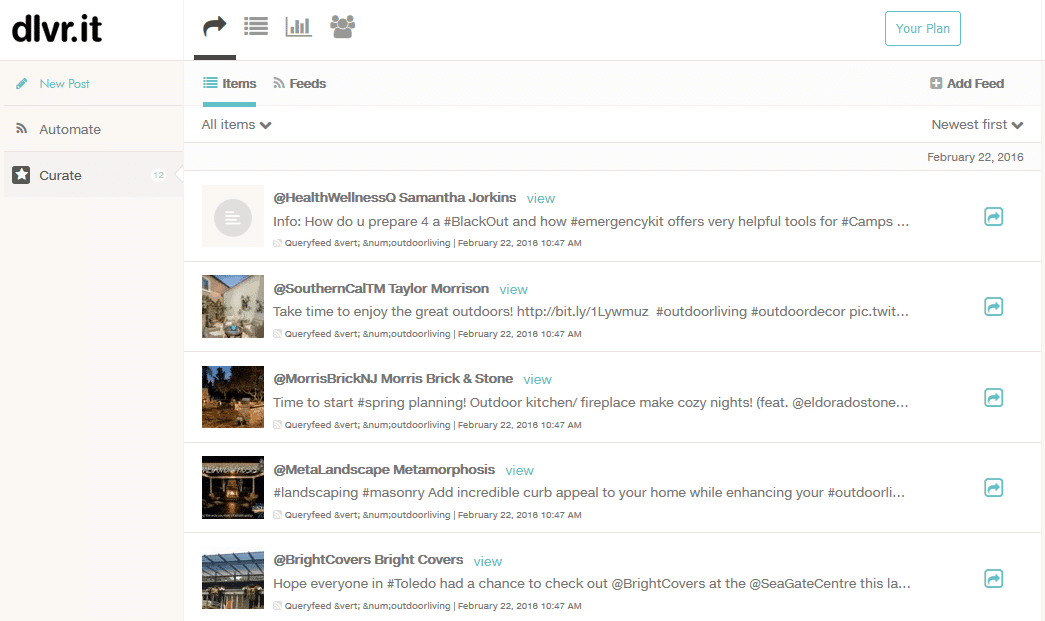Image resolution: width=1045 pixels, height=621 pixels.
Task: Select the Curate star icon
Action: (x=20, y=175)
